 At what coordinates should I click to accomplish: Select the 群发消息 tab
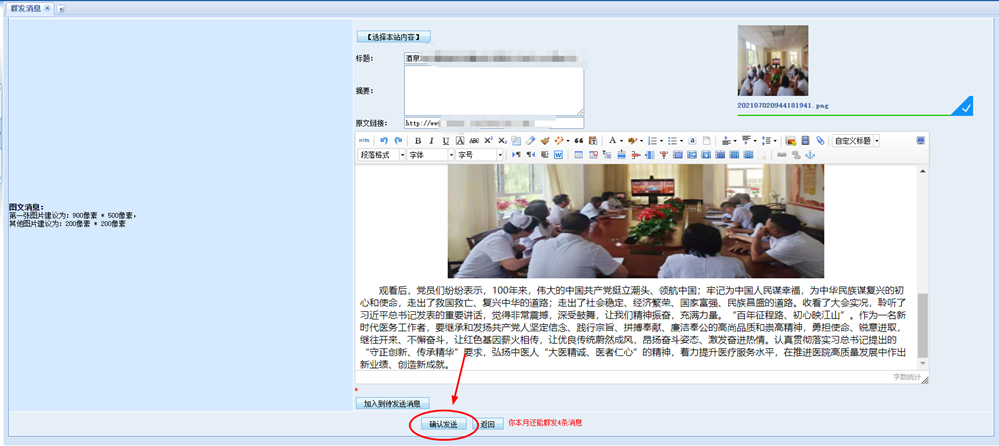23,8
